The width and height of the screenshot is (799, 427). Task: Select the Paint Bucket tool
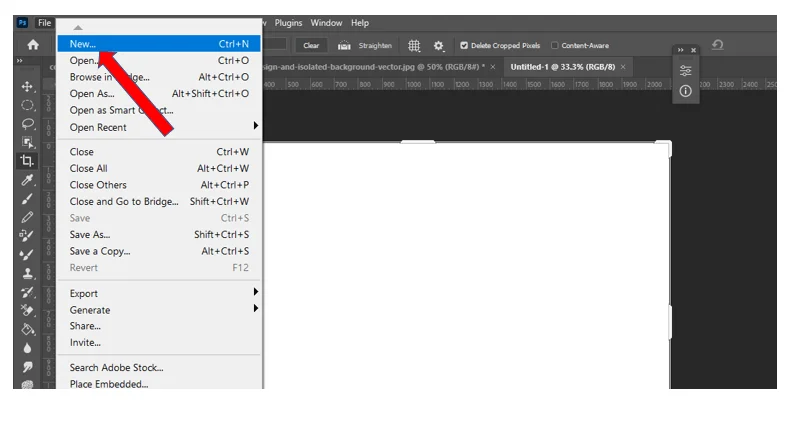(x=27, y=330)
